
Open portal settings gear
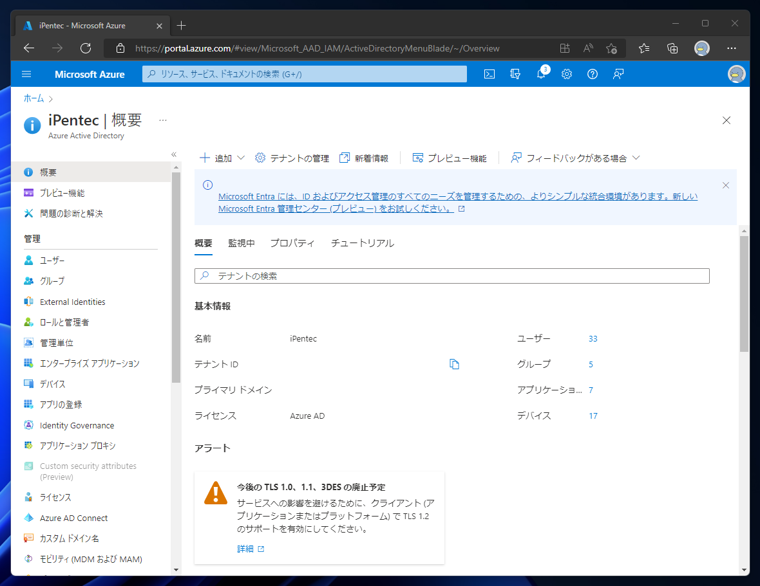click(567, 74)
